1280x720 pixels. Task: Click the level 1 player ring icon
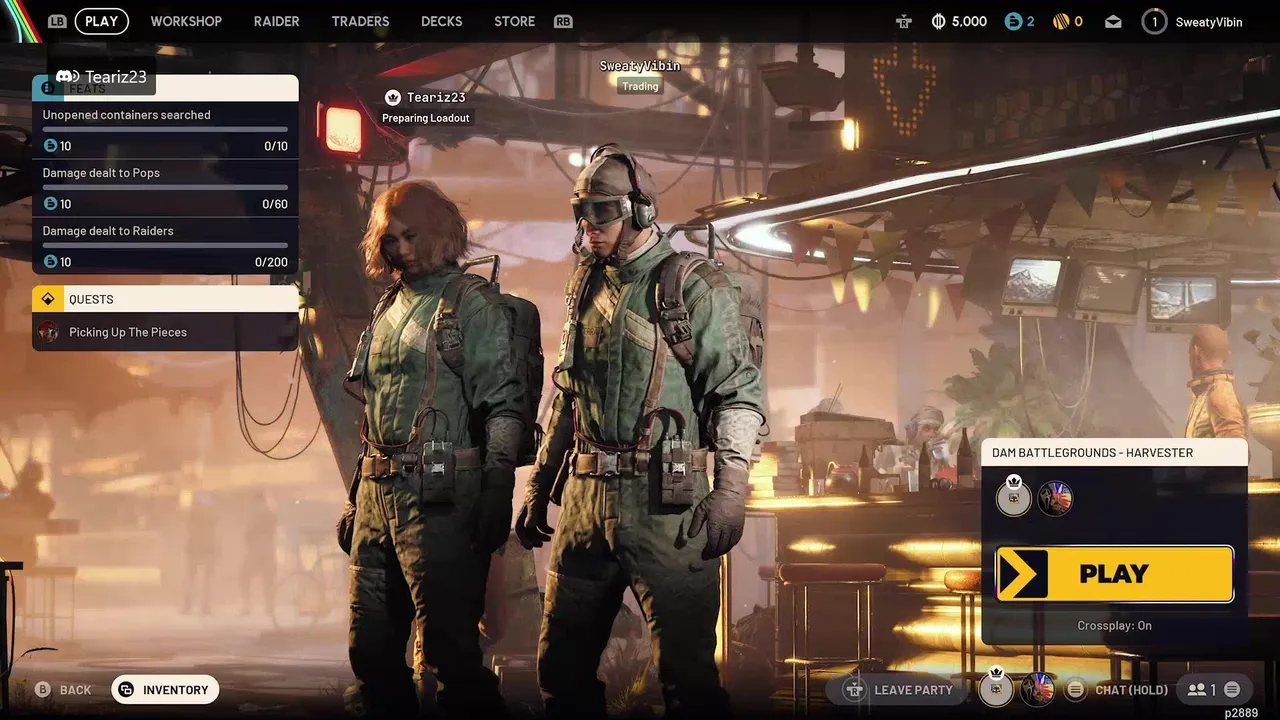[x=1154, y=21]
